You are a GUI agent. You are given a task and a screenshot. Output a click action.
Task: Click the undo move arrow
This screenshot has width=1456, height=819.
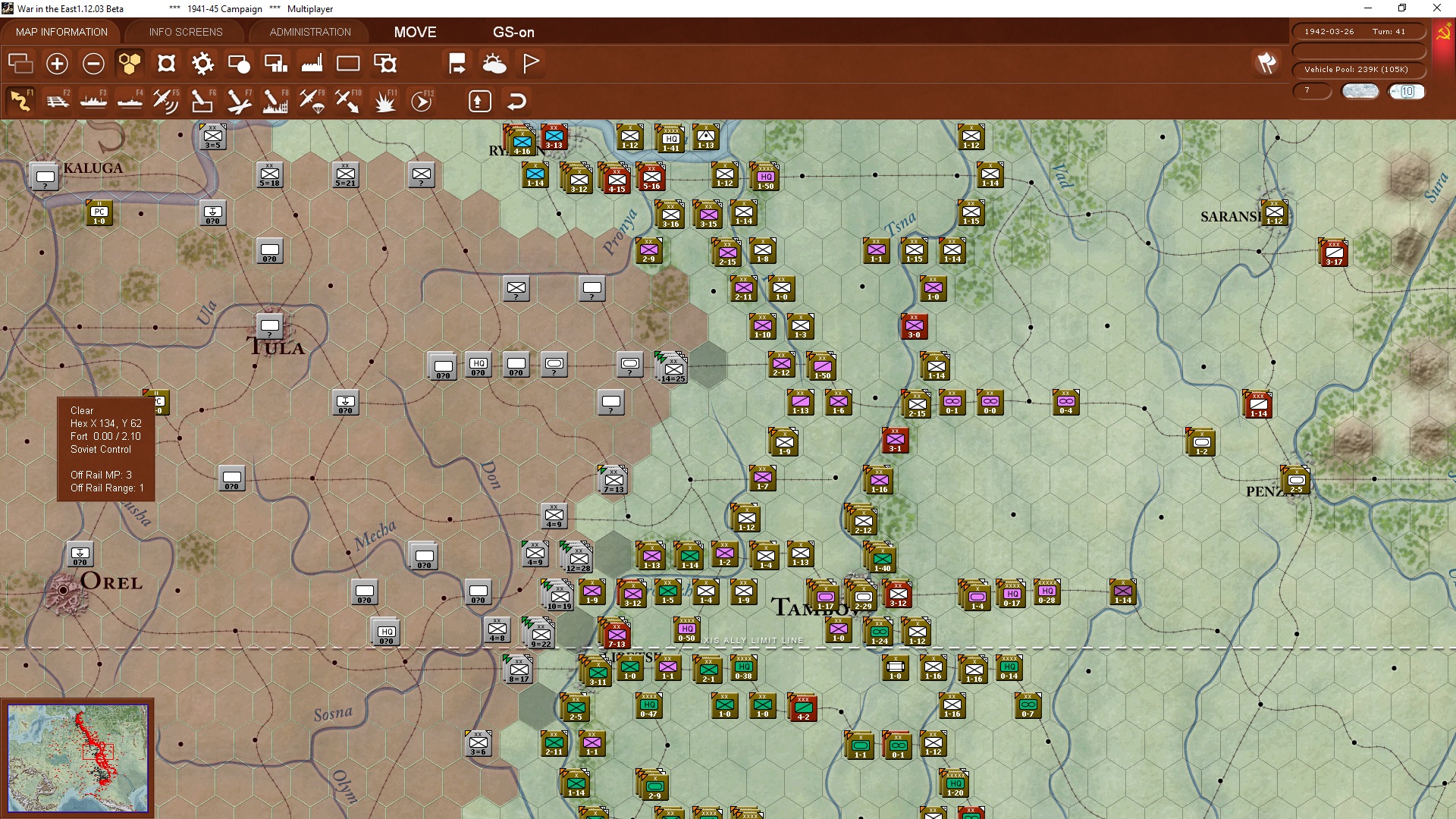point(516,101)
